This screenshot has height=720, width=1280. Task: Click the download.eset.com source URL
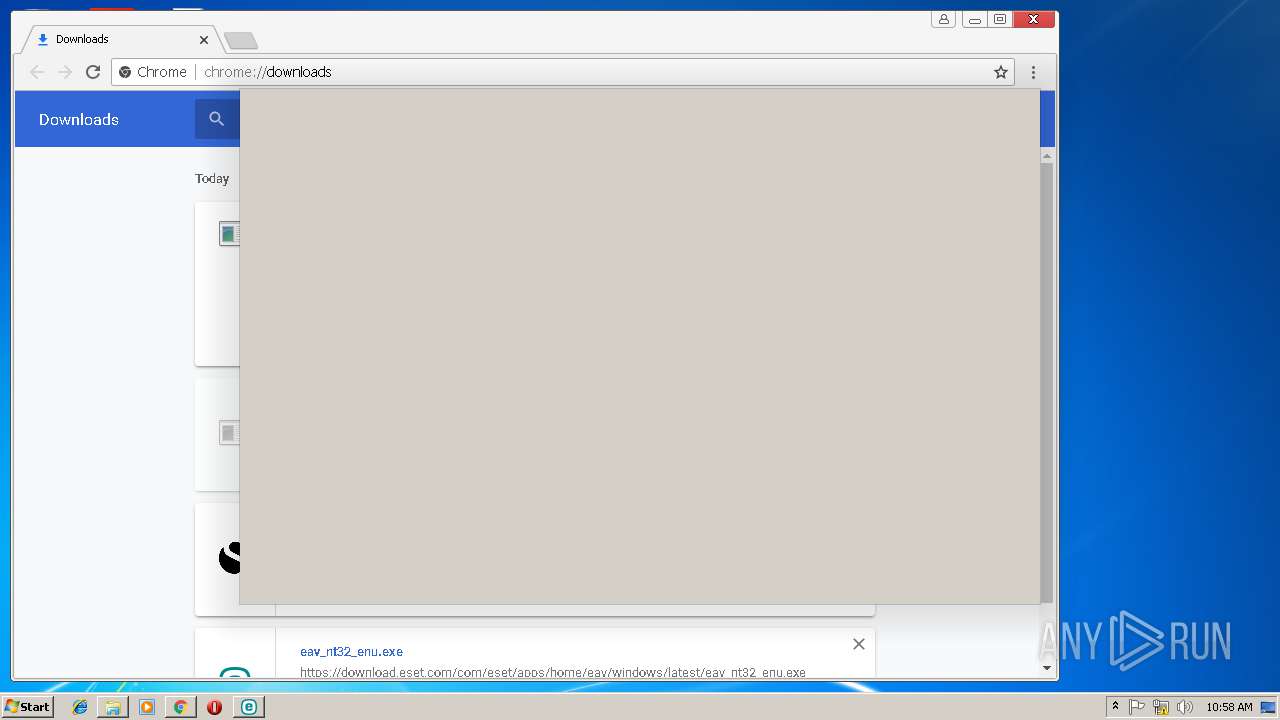[x=553, y=672]
